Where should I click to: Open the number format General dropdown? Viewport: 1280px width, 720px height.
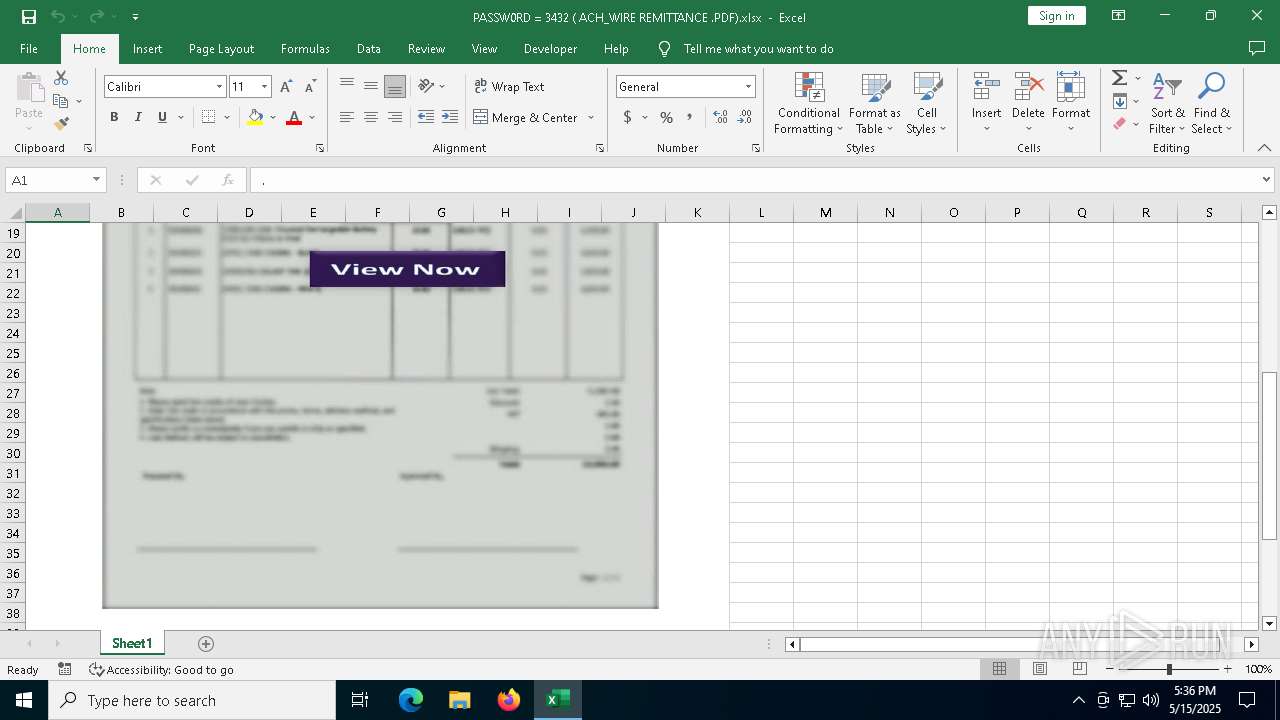(x=748, y=87)
